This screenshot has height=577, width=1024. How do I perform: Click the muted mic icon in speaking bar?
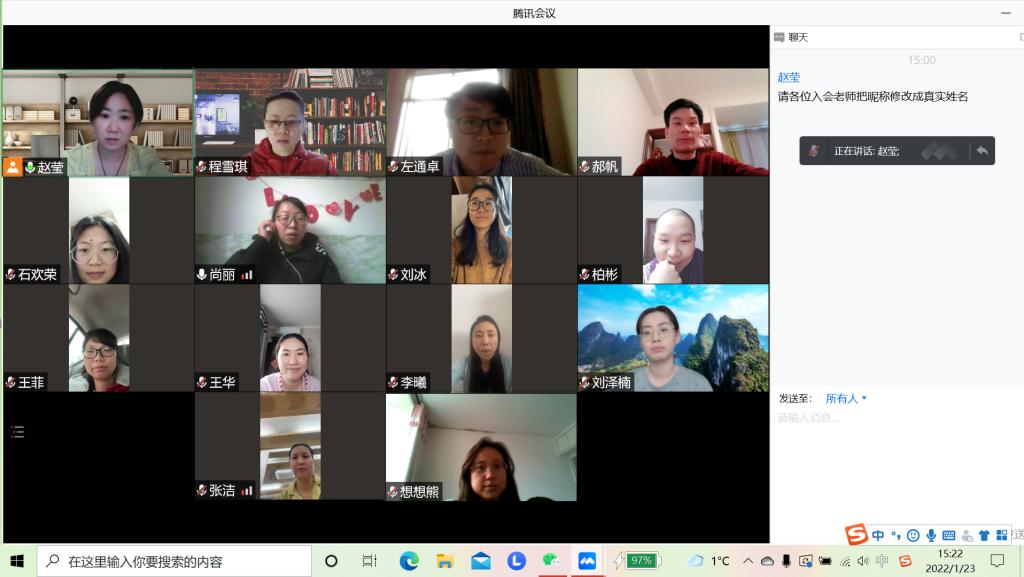pos(815,151)
